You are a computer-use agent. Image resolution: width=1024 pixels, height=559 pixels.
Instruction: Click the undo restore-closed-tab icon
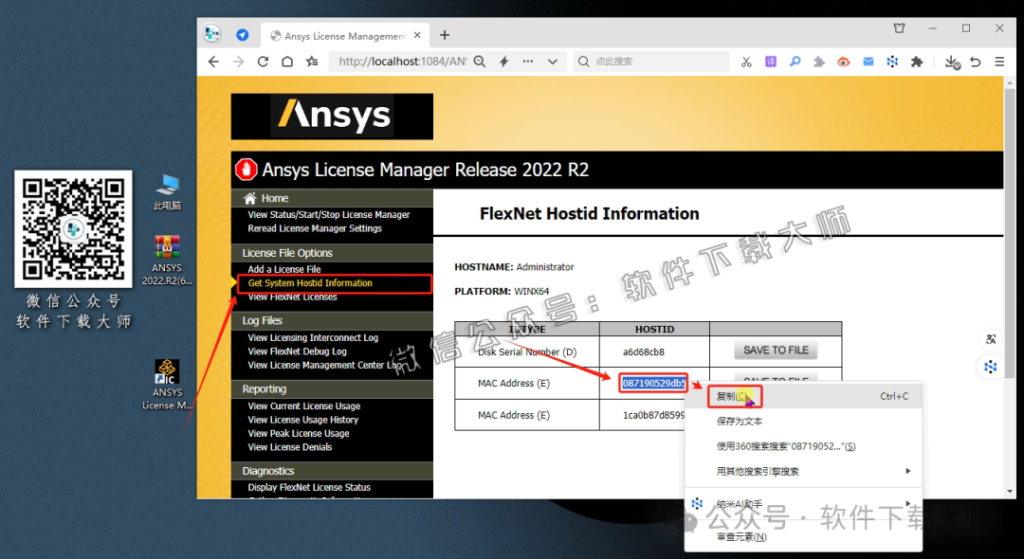pos(976,62)
